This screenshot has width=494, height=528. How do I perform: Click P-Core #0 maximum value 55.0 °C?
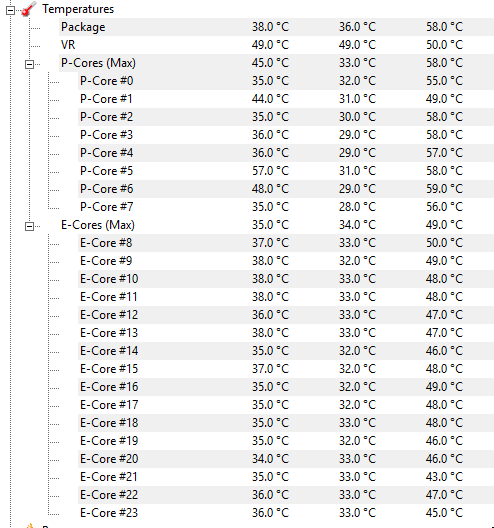pyautogui.click(x=444, y=81)
